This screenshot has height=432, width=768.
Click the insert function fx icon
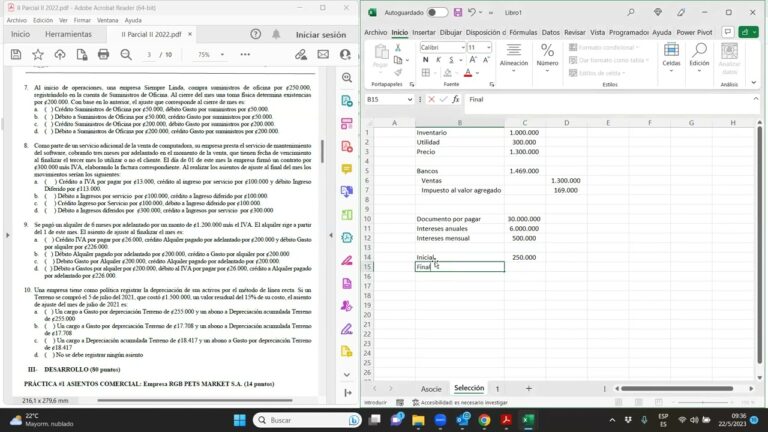click(455, 100)
